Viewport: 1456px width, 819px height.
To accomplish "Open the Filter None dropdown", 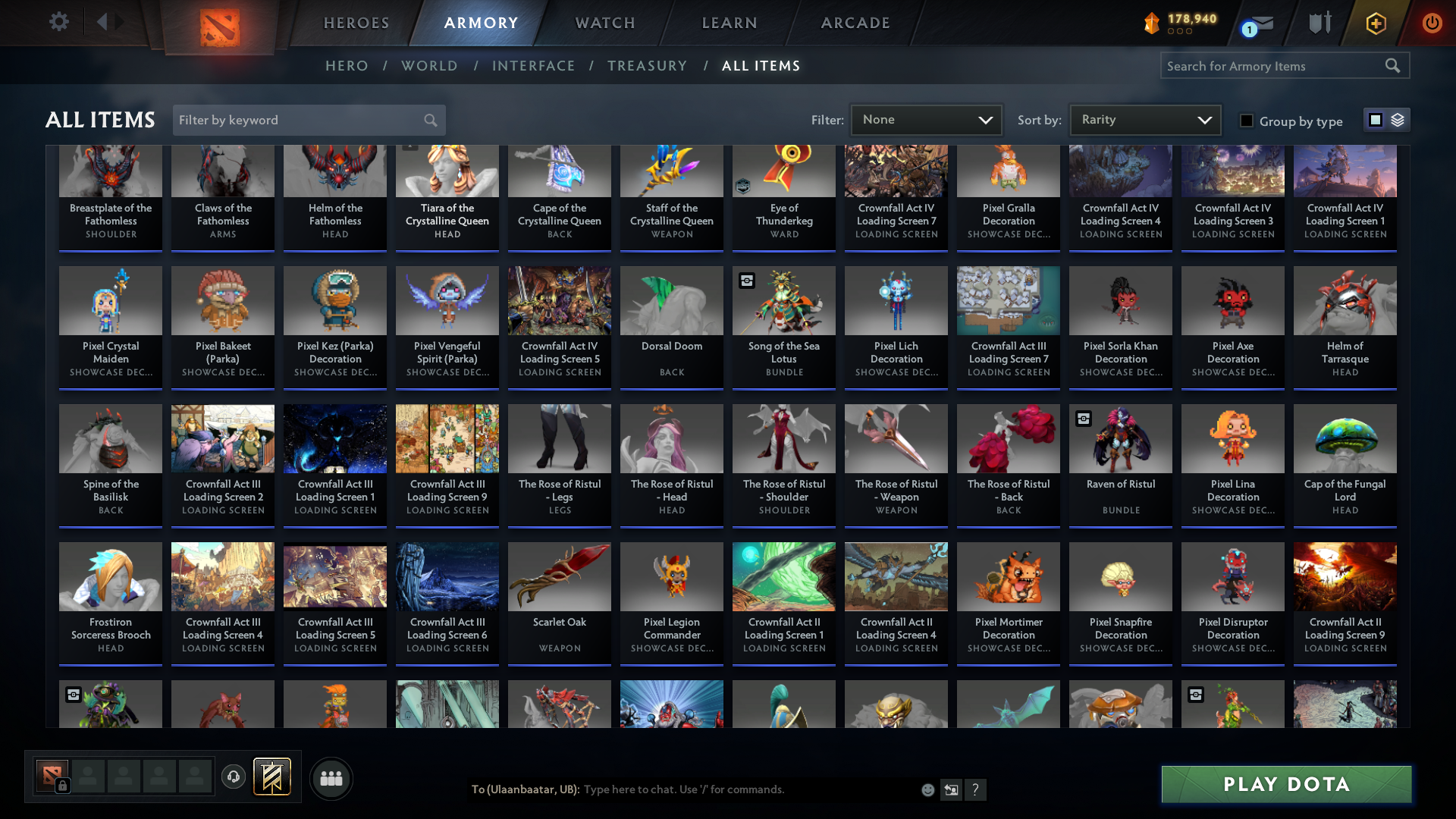I will click(926, 119).
